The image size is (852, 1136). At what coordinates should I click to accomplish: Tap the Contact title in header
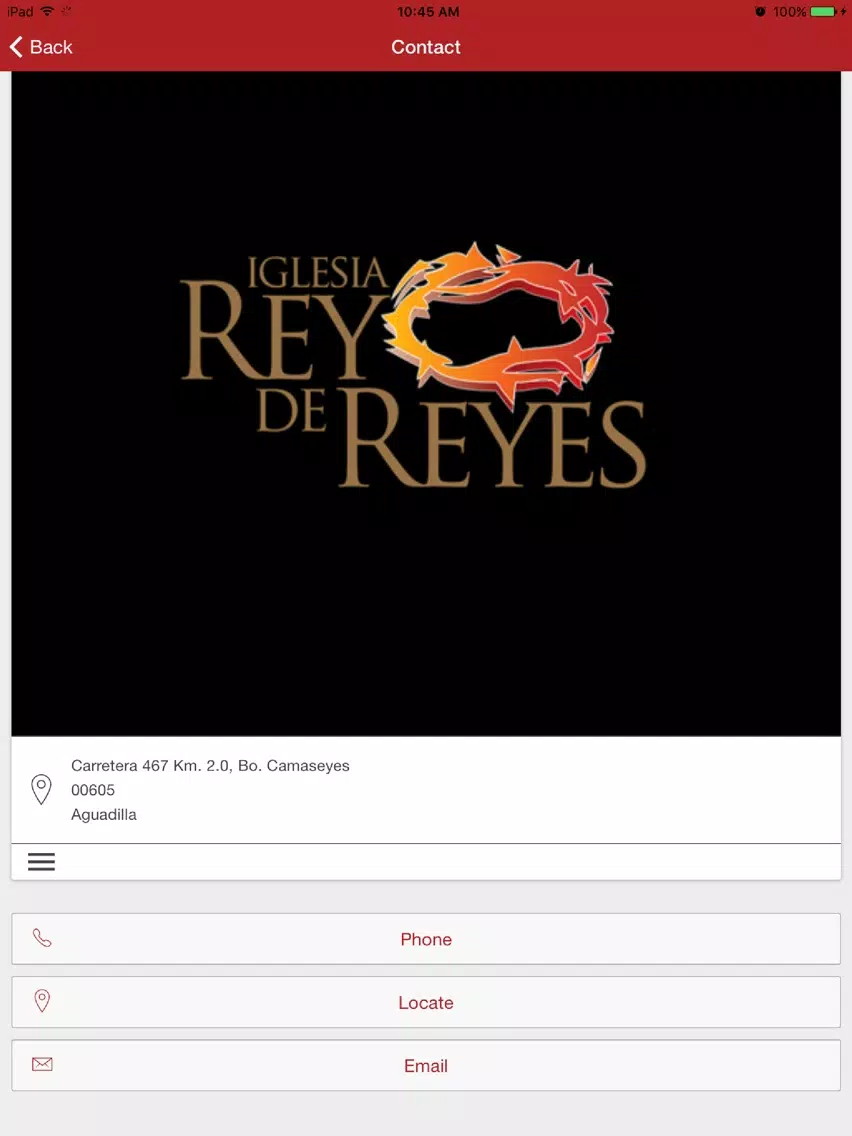[426, 47]
